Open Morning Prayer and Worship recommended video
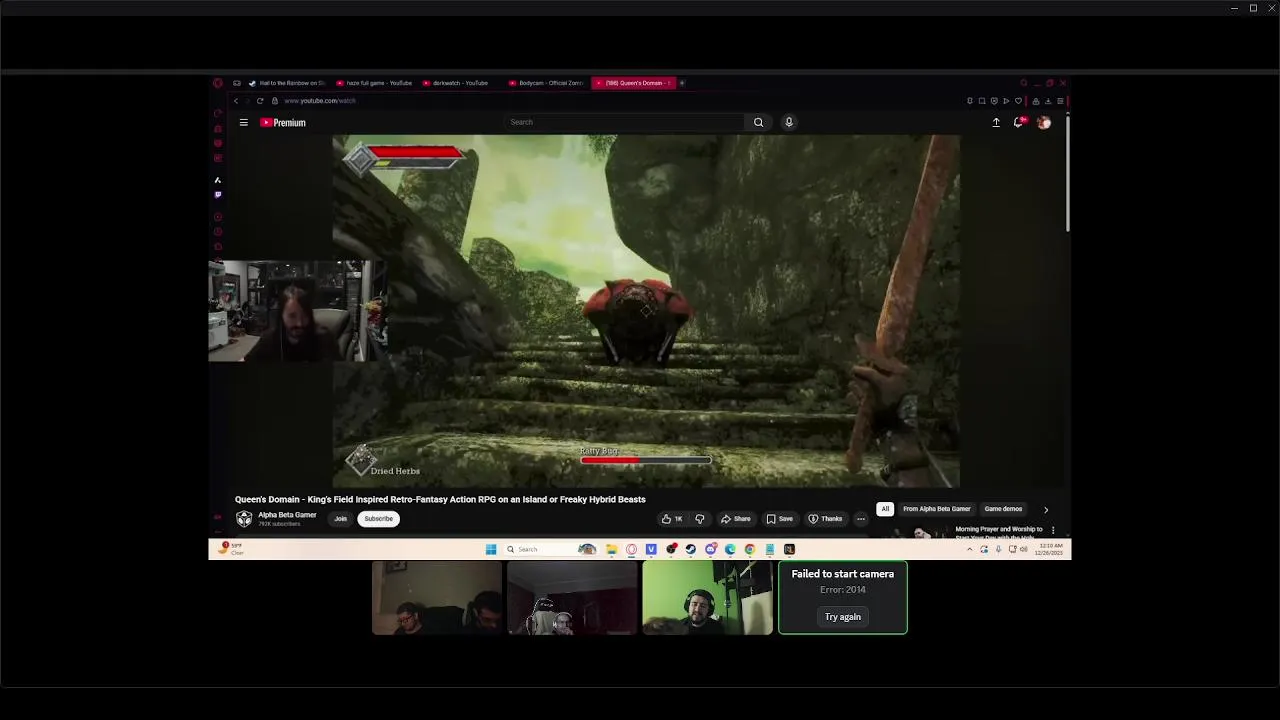This screenshot has width=1280, height=720. click(x=998, y=532)
